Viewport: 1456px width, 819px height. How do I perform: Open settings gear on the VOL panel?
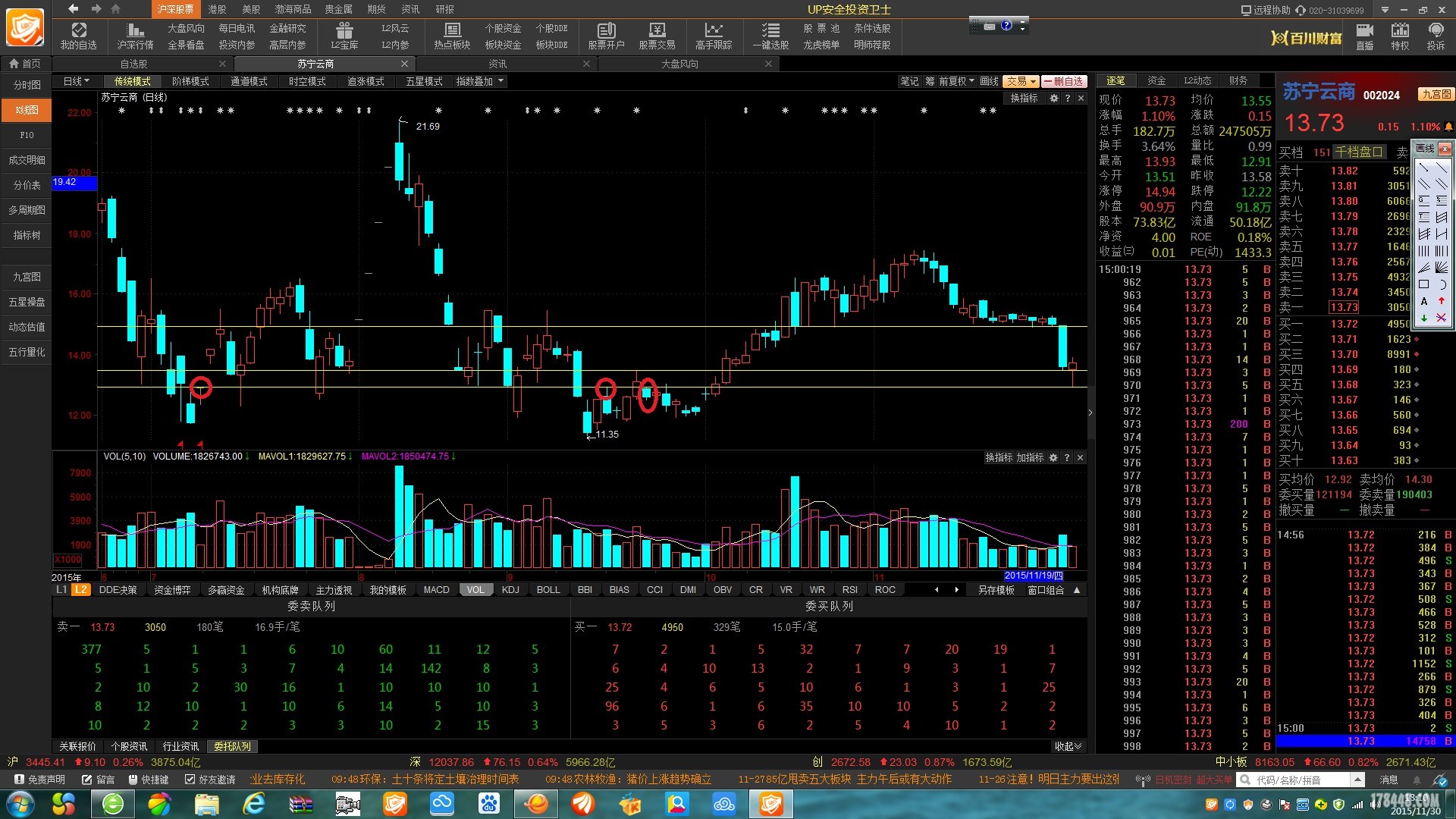pos(1053,458)
